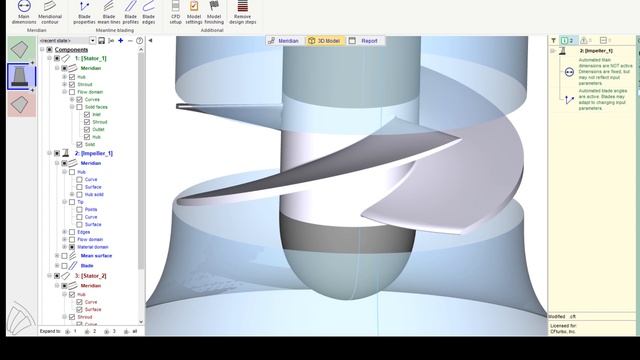Image resolution: width=640 pixels, height=360 pixels.
Task: Collapse Impeller_1 messages group
Action: [553, 51]
